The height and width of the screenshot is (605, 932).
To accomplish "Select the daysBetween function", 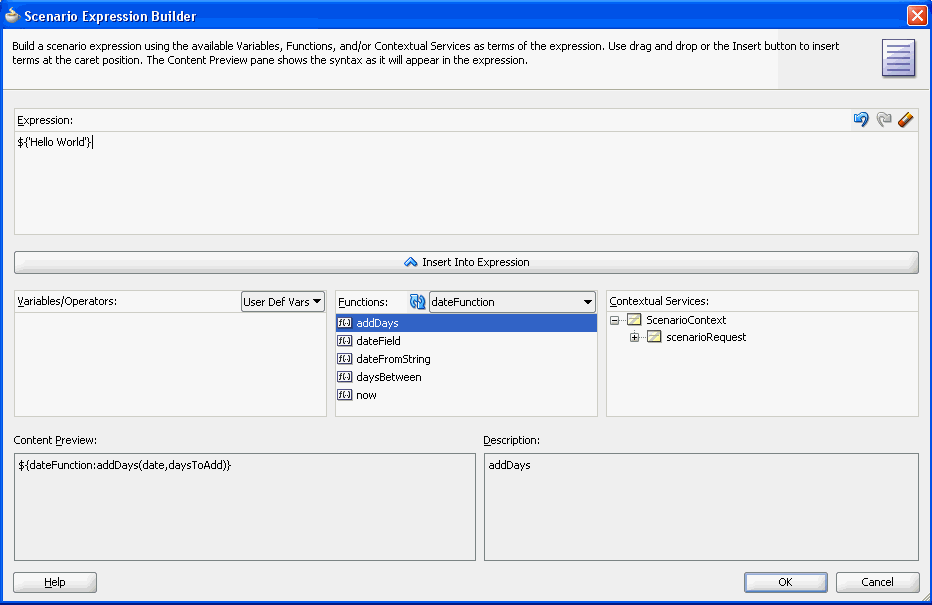I will click(x=466, y=377).
